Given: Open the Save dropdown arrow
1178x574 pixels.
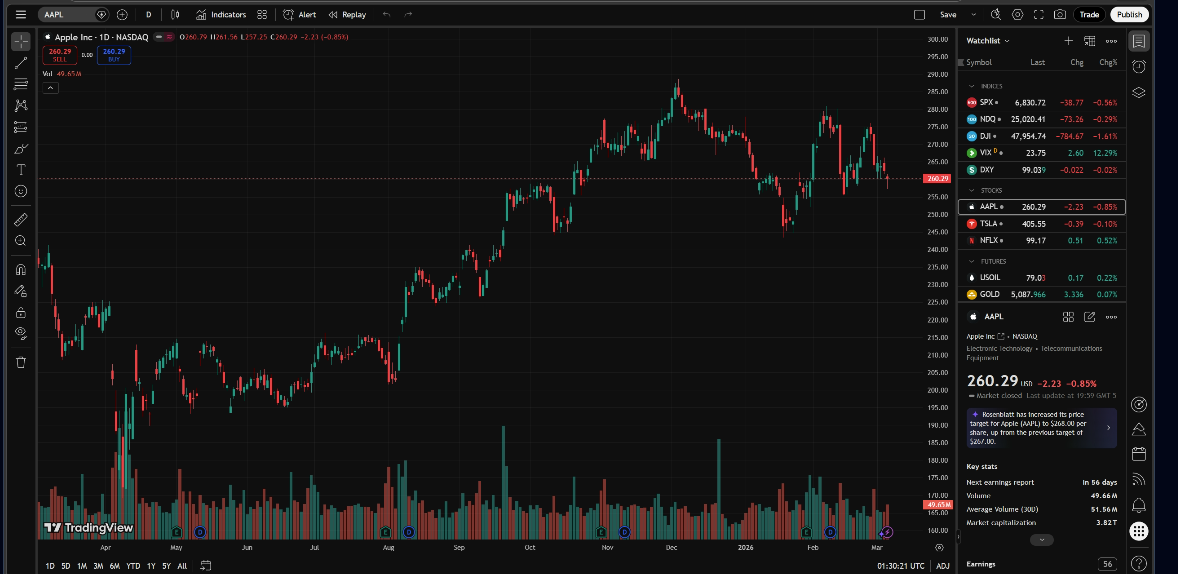Looking at the screenshot, I should pyautogui.click(x=974, y=14).
